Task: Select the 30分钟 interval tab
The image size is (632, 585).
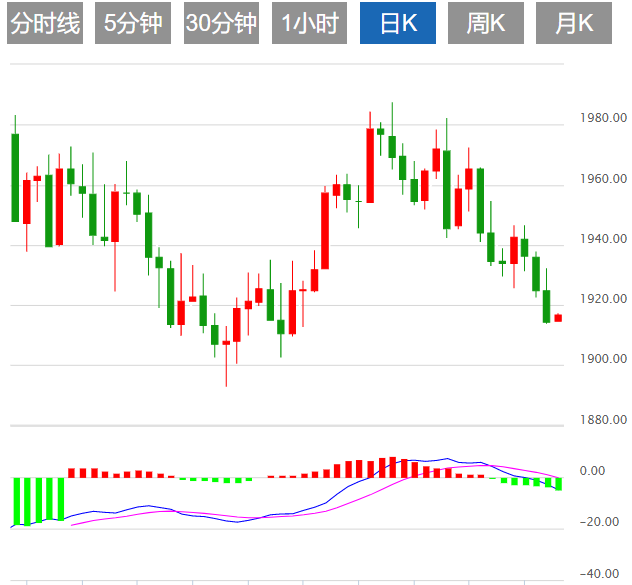Action: (221, 23)
